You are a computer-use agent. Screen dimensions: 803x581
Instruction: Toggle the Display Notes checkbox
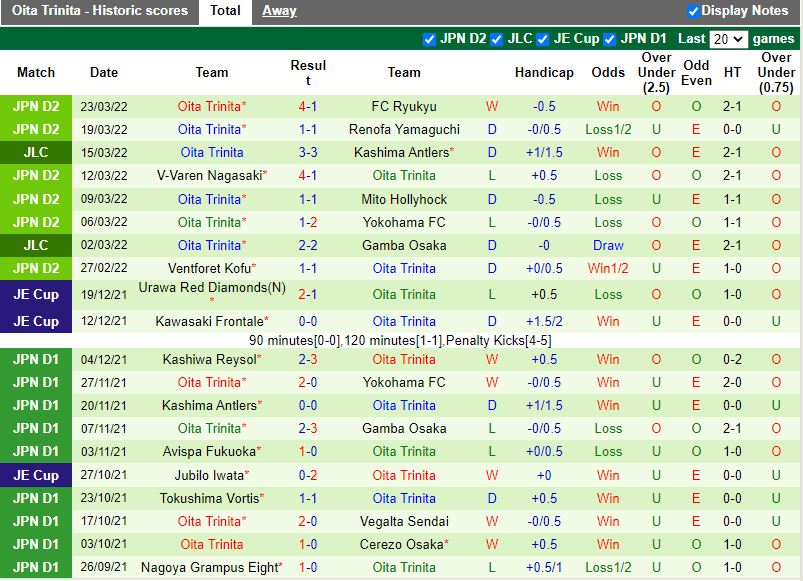[693, 11]
